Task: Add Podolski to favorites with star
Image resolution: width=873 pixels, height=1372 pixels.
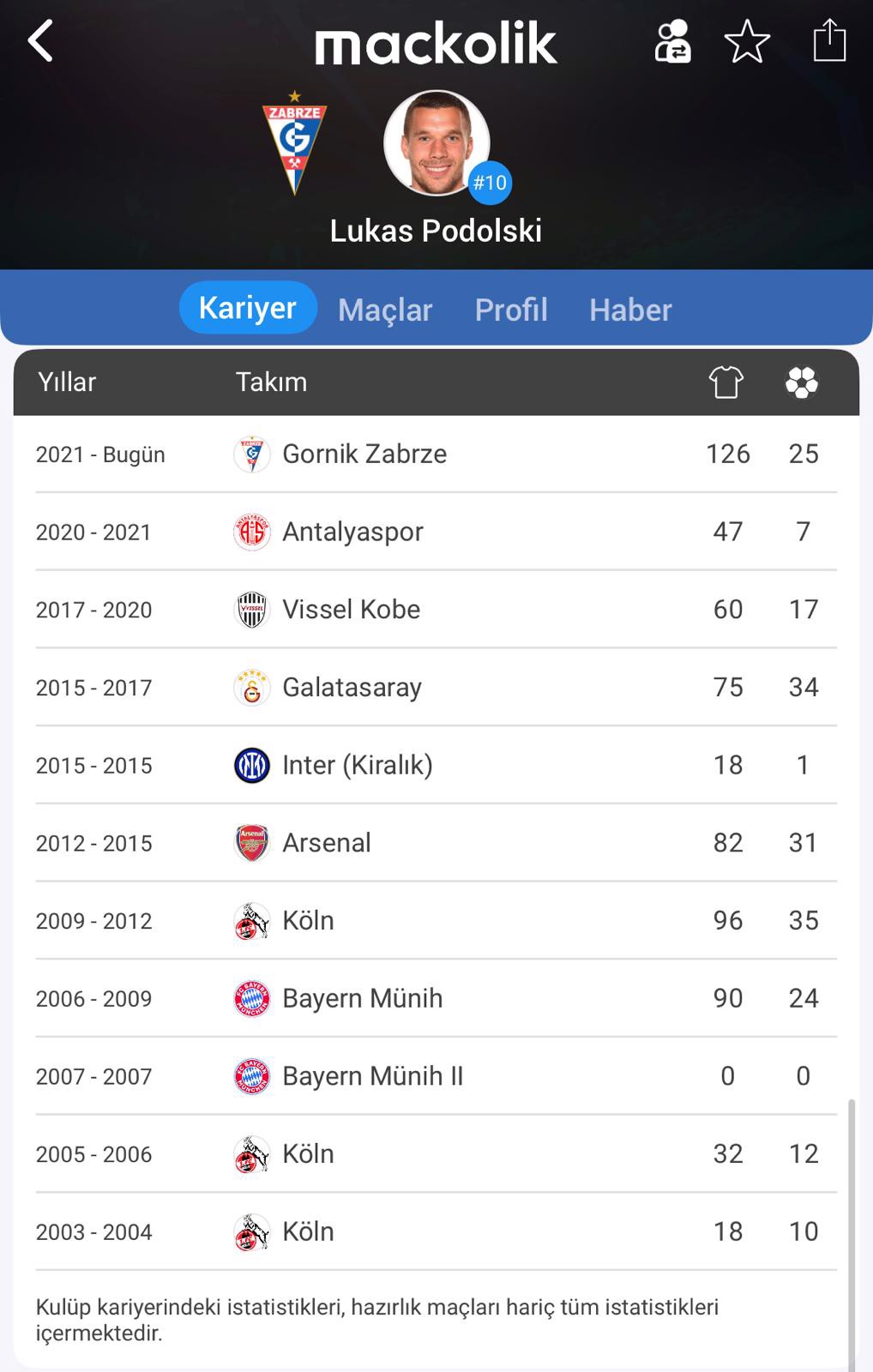Action: (747, 41)
